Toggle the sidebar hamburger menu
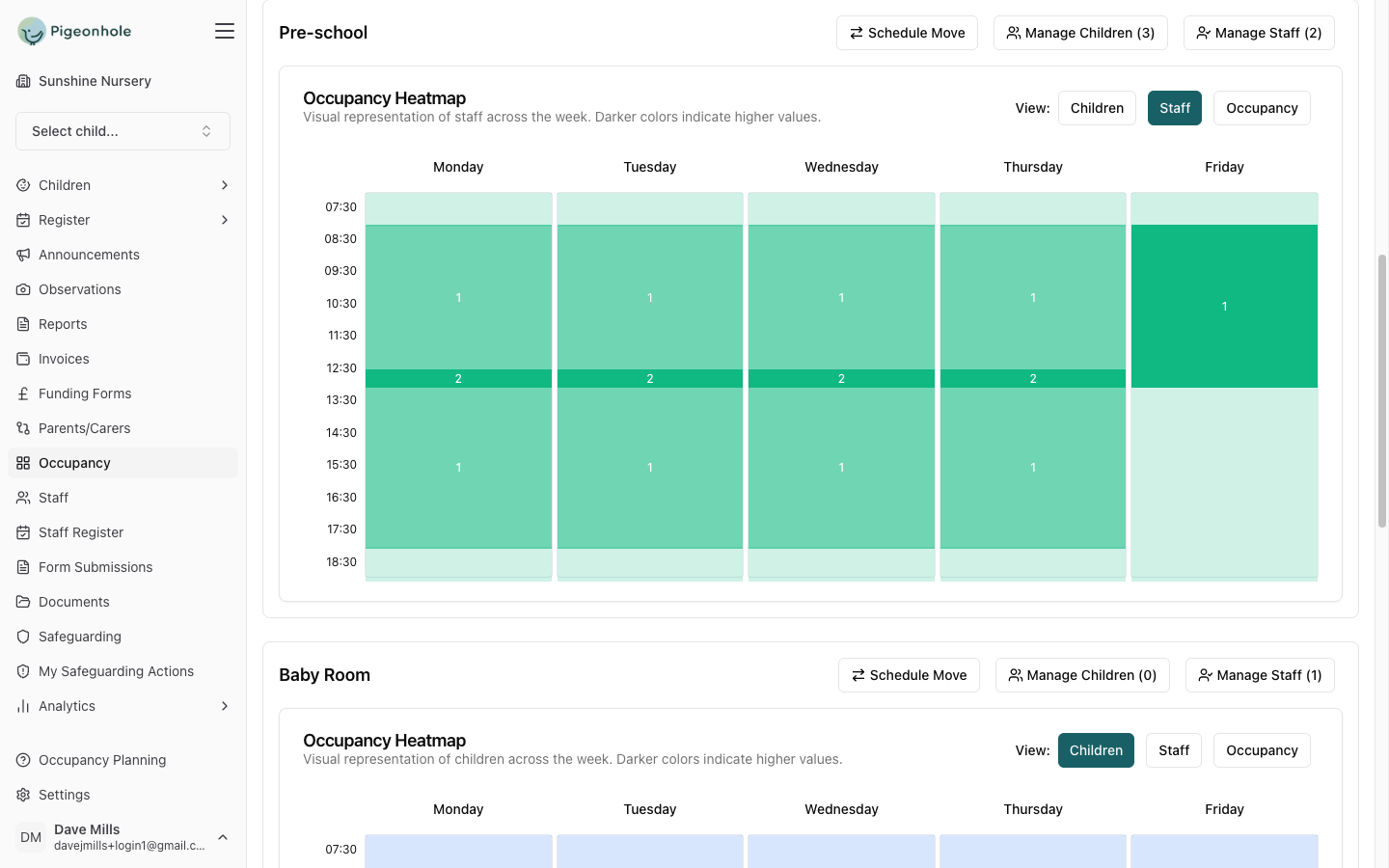The image size is (1389, 868). (225, 31)
